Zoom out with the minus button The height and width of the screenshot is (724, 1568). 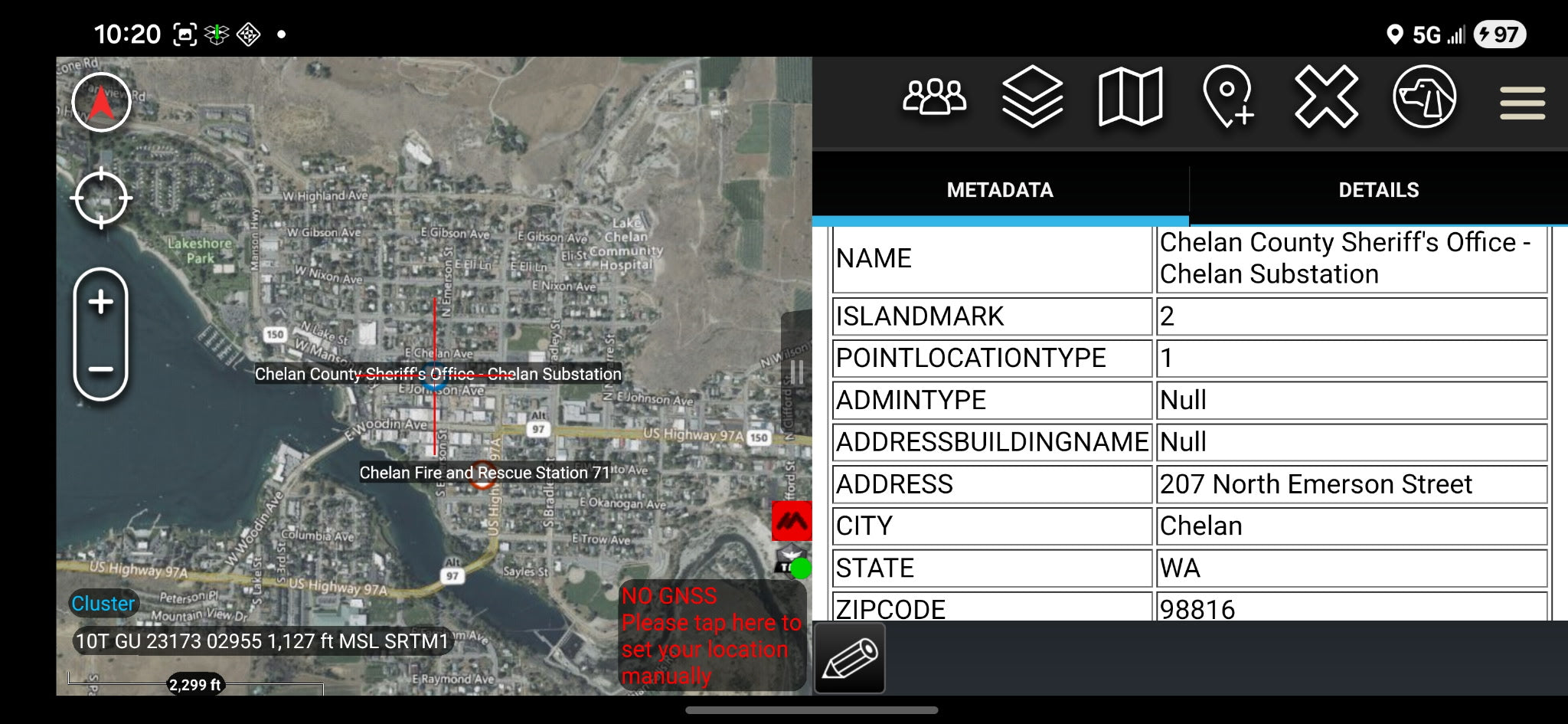[x=101, y=369]
